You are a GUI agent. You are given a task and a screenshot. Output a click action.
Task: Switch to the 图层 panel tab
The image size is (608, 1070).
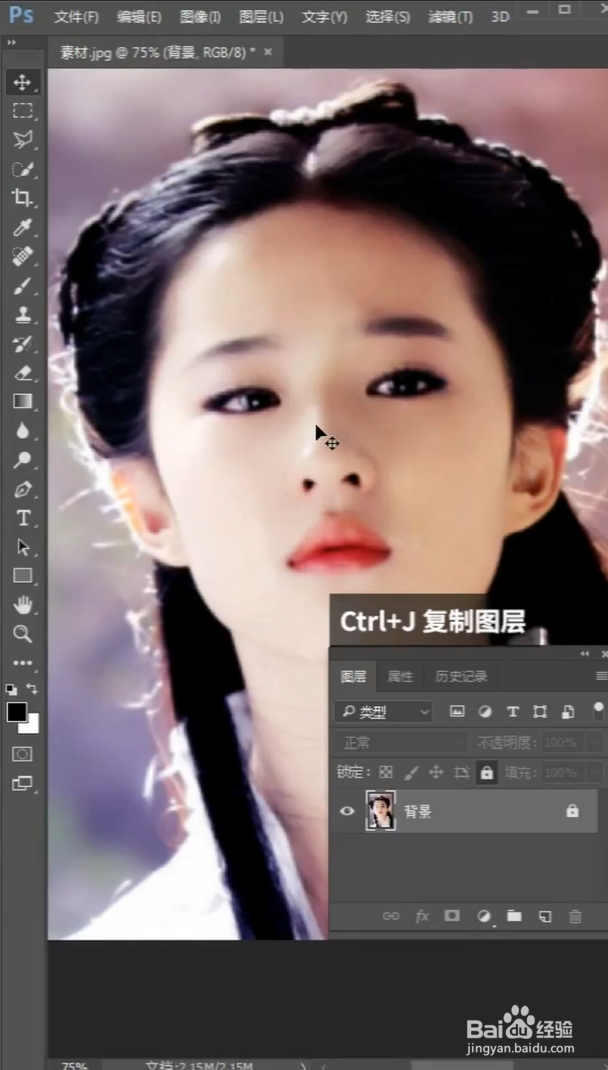pyautogui.click(x=353, y=676)
